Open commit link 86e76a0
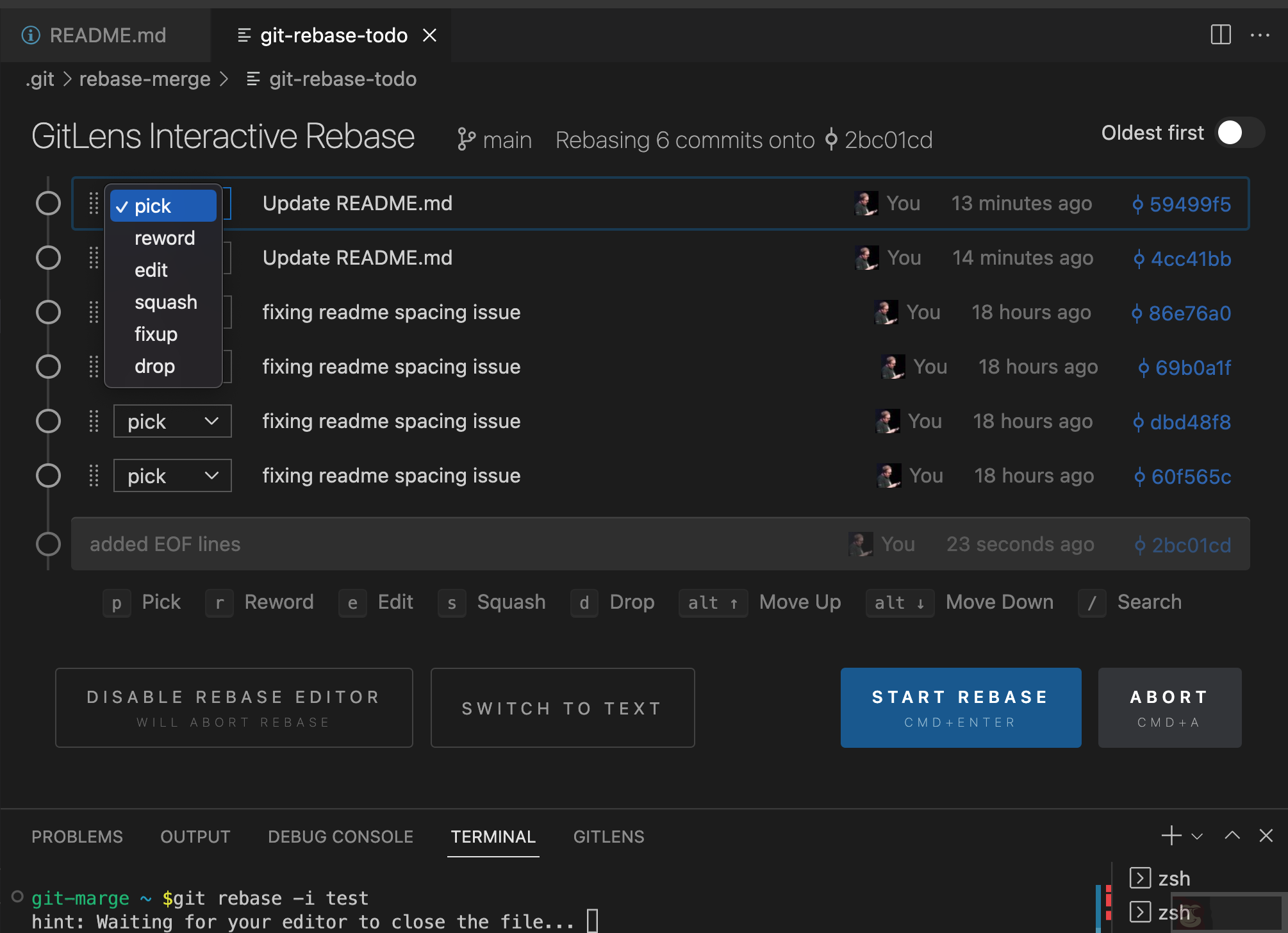The image size is (1288, 933). tap(1189, 313)
